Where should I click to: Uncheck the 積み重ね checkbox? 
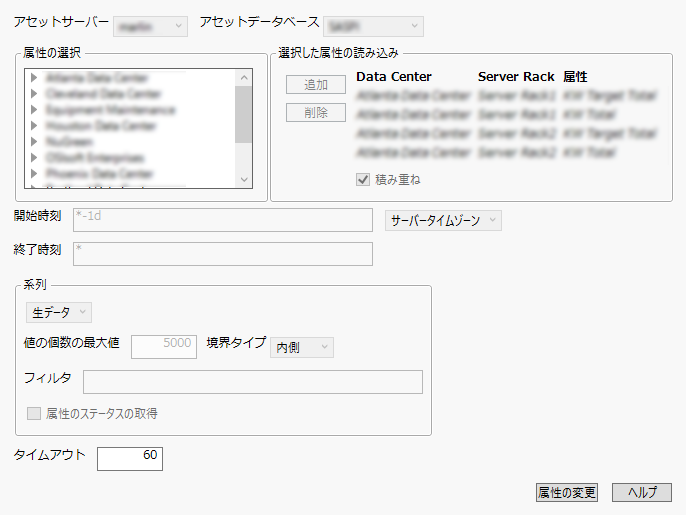363,179
